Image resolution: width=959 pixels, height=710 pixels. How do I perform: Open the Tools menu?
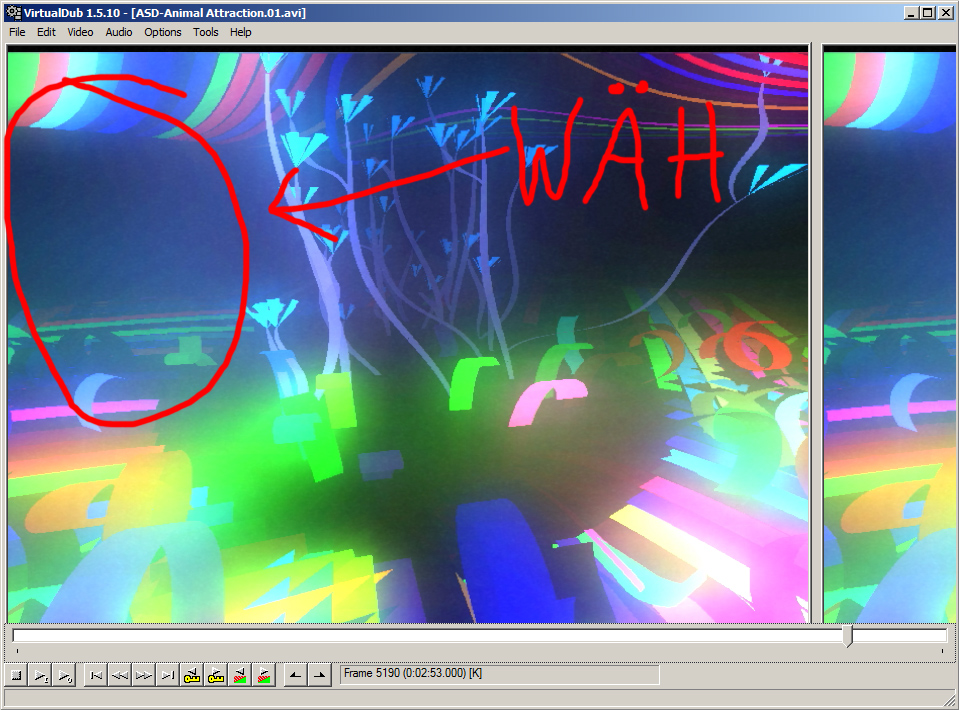[x=206, y=32]
